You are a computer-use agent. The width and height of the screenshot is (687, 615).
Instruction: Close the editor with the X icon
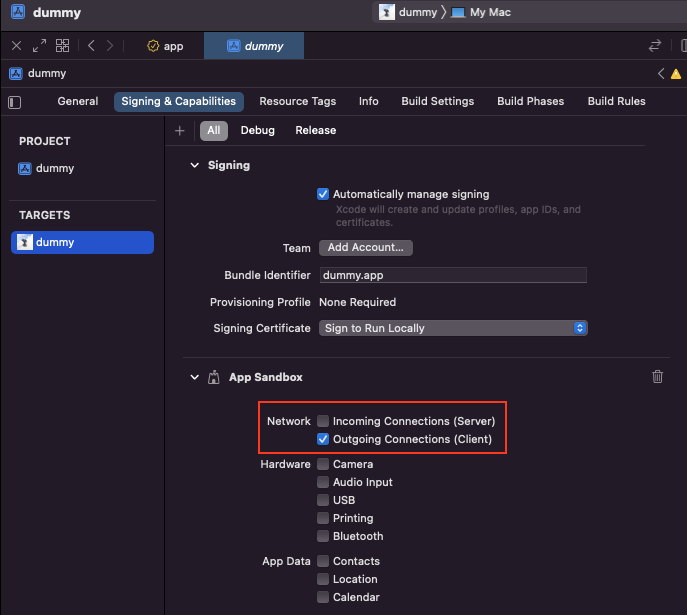click(17, 46)
